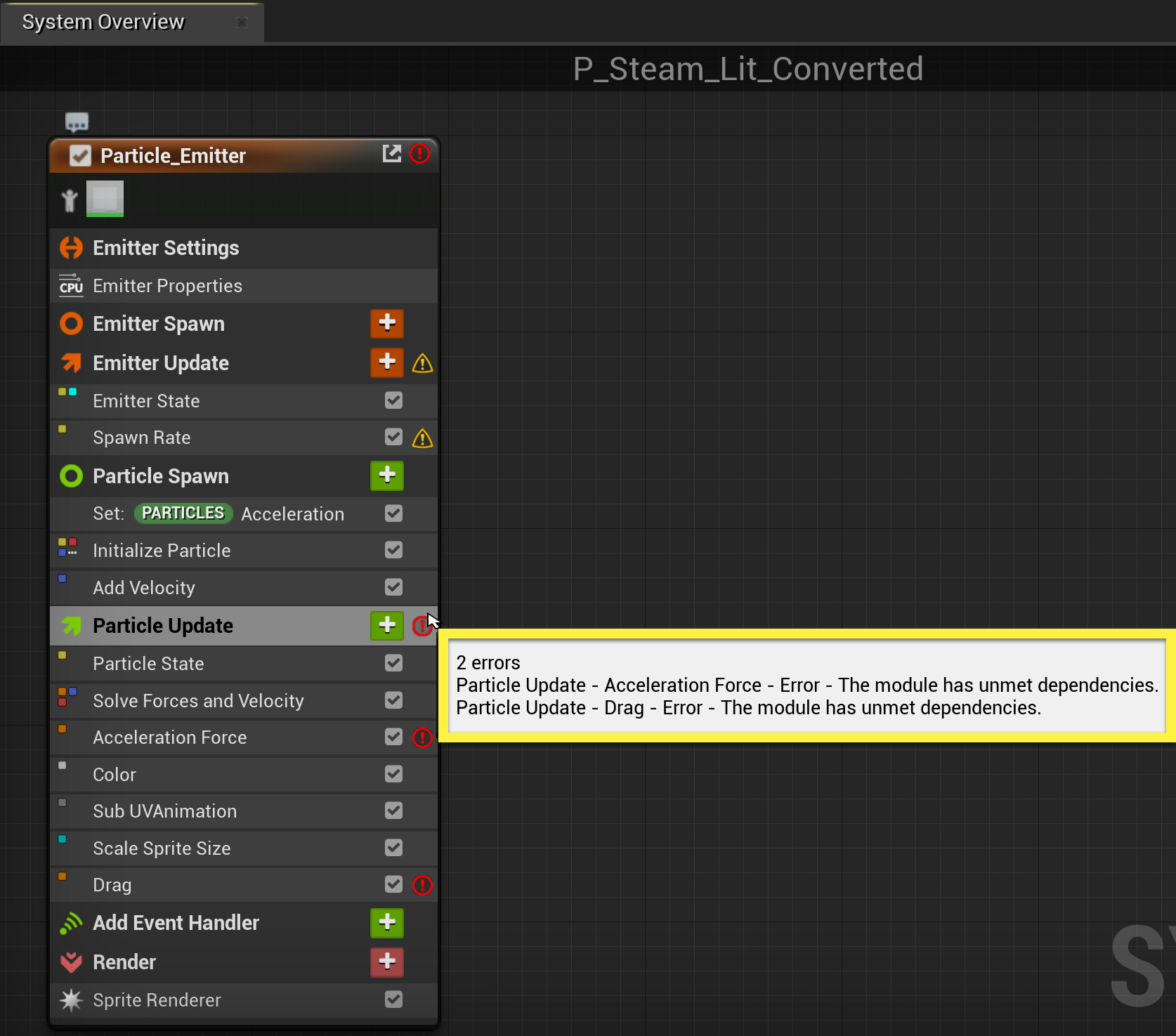
Task: Disable the Acceleration Force module
Action: 393,737
